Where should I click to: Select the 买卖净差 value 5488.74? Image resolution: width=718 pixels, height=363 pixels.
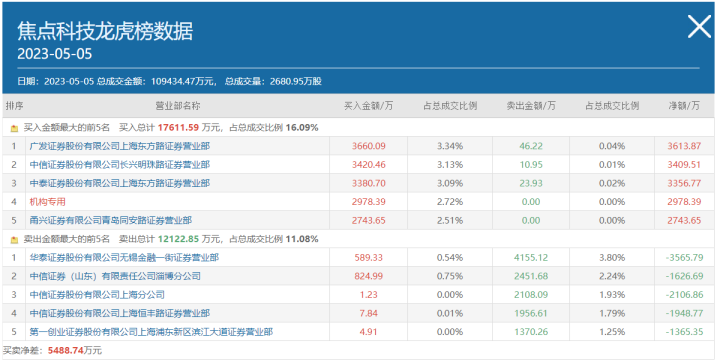tap(65, 351)
